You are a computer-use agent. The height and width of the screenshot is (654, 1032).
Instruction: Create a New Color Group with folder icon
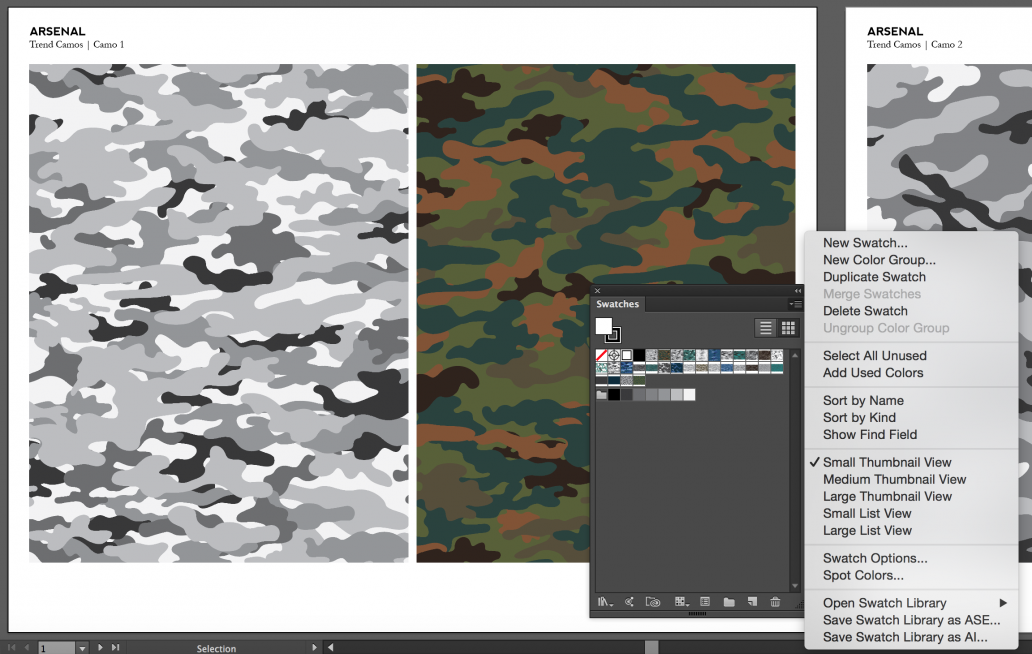[x=728, y=602]
